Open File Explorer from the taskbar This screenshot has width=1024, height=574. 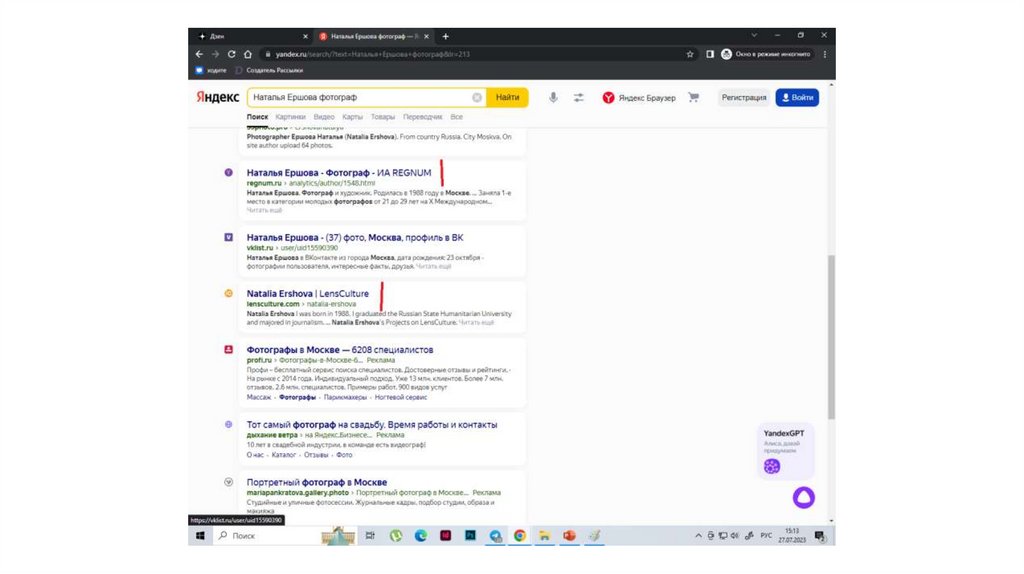tap(545, 535)
